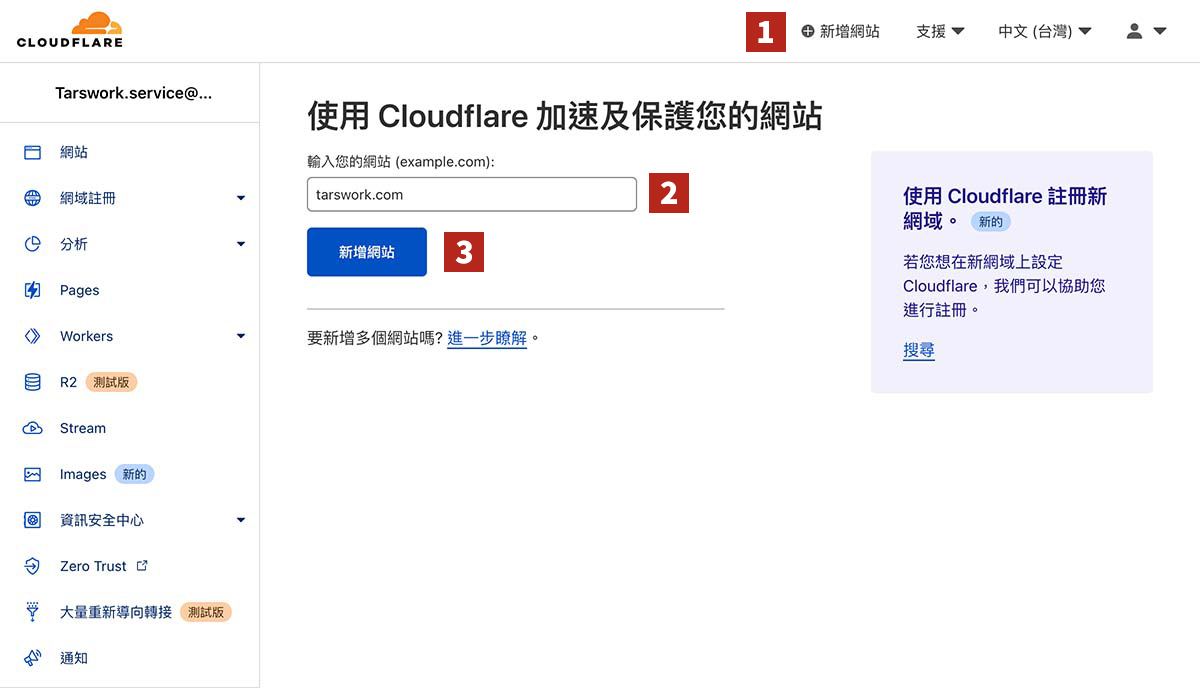This screenshot has height=688, width=1200.
Task: Click 大量重新導向轉接 in the sidebar
Action: [116, 612]
